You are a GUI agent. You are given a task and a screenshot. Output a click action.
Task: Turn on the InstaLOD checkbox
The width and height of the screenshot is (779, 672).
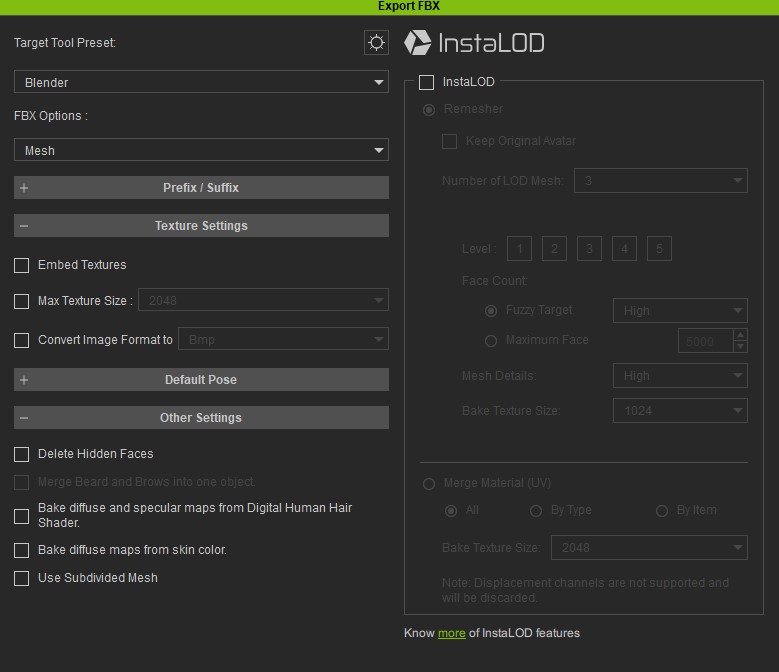pos(427,82)
